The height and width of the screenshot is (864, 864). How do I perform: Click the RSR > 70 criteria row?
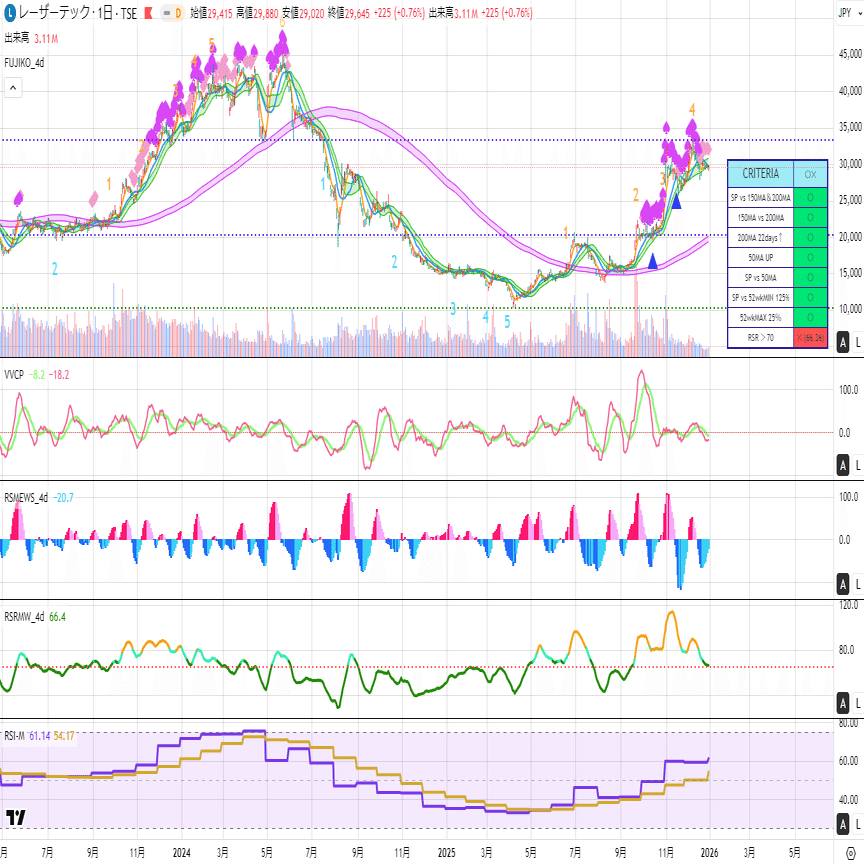(777, 337)
